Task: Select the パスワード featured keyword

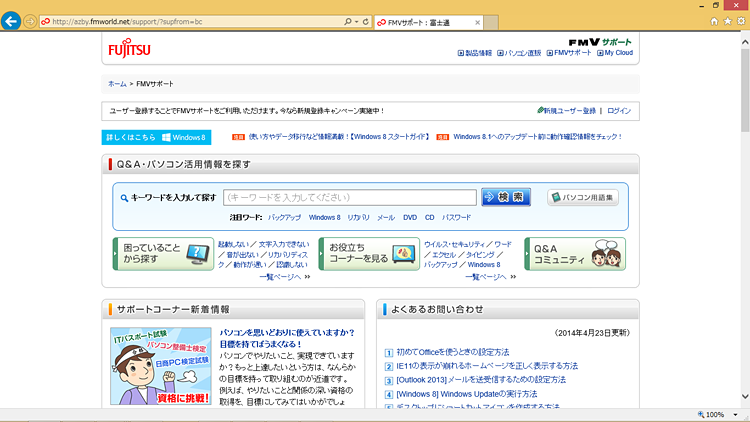Action: coord(456,217)
